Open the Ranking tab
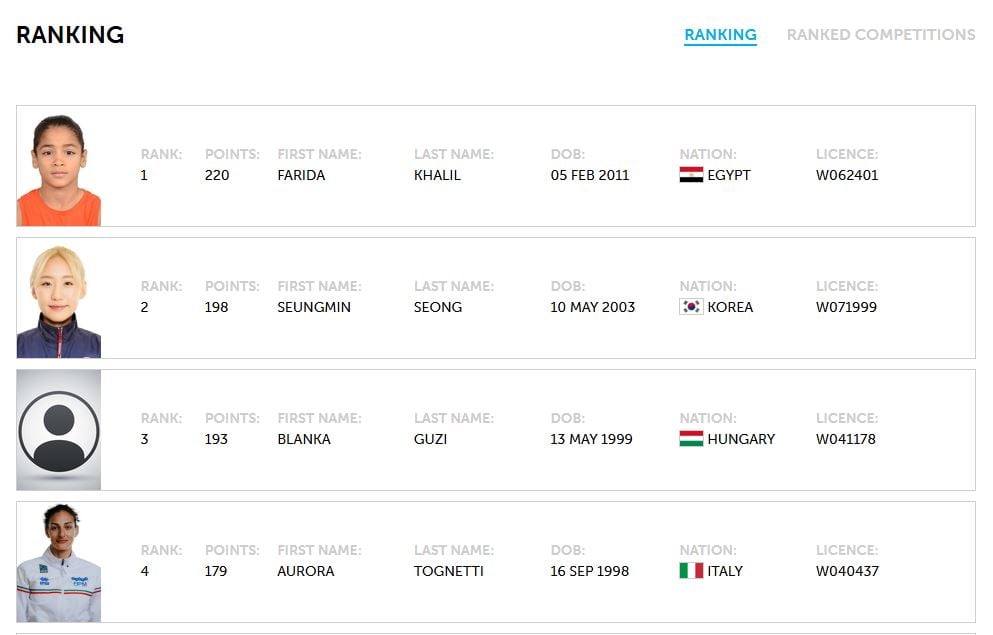Screen dimensions: 993x635 (x=720, y=35)
